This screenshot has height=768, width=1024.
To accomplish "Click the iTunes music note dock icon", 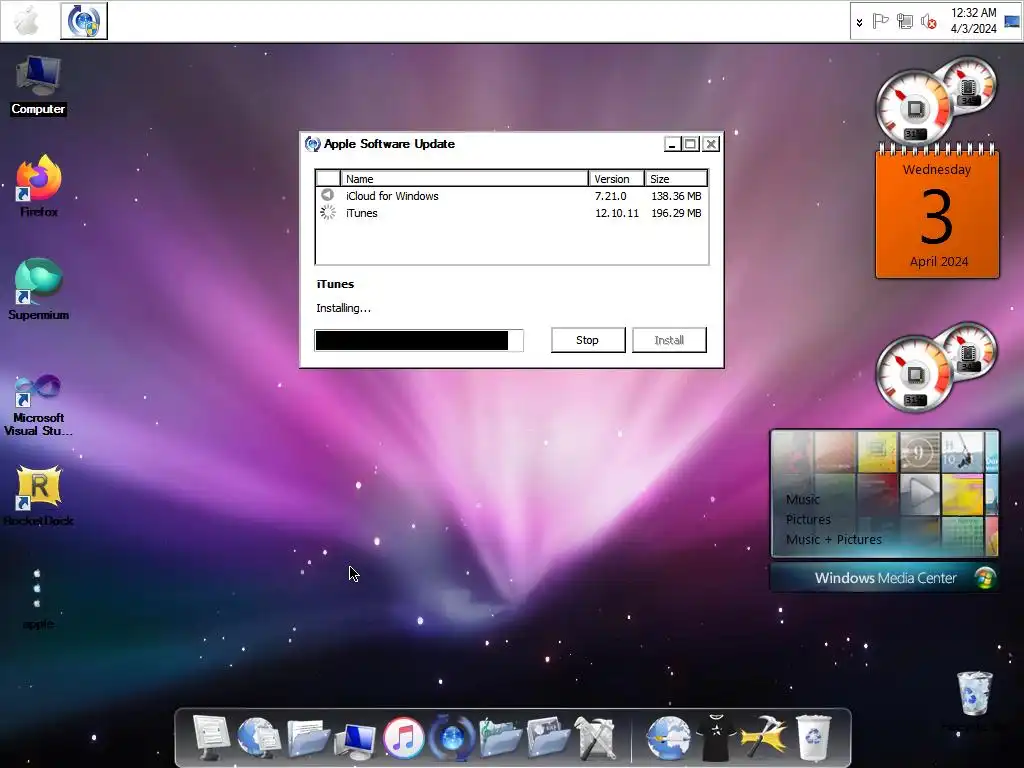I will tap(404, 738).
